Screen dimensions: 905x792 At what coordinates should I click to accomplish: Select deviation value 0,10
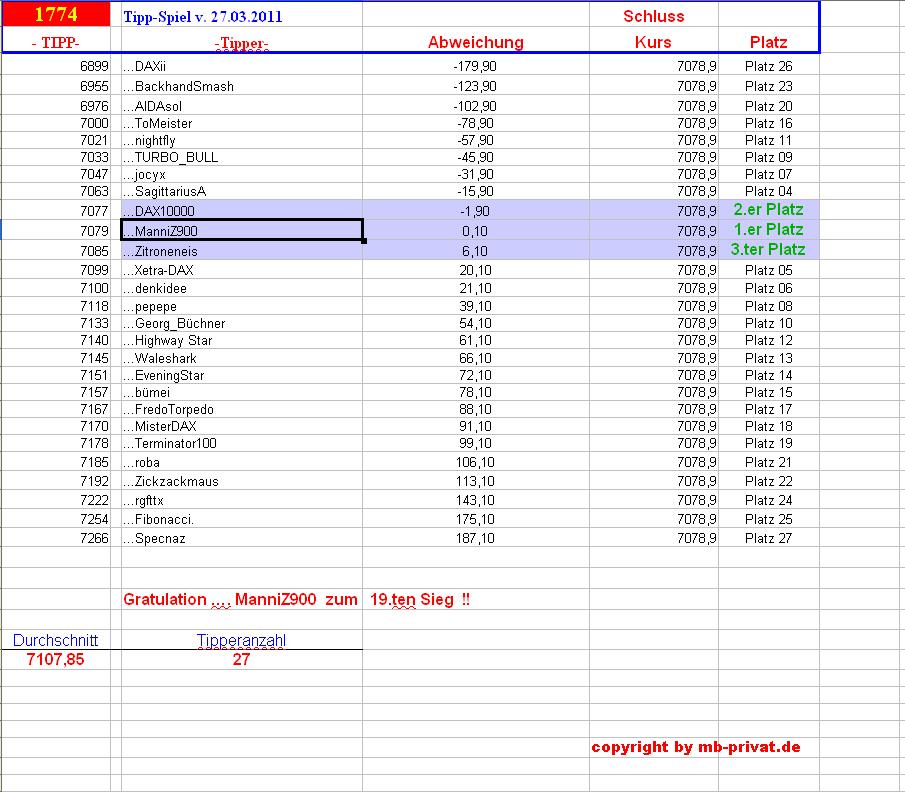pos(475,231)
